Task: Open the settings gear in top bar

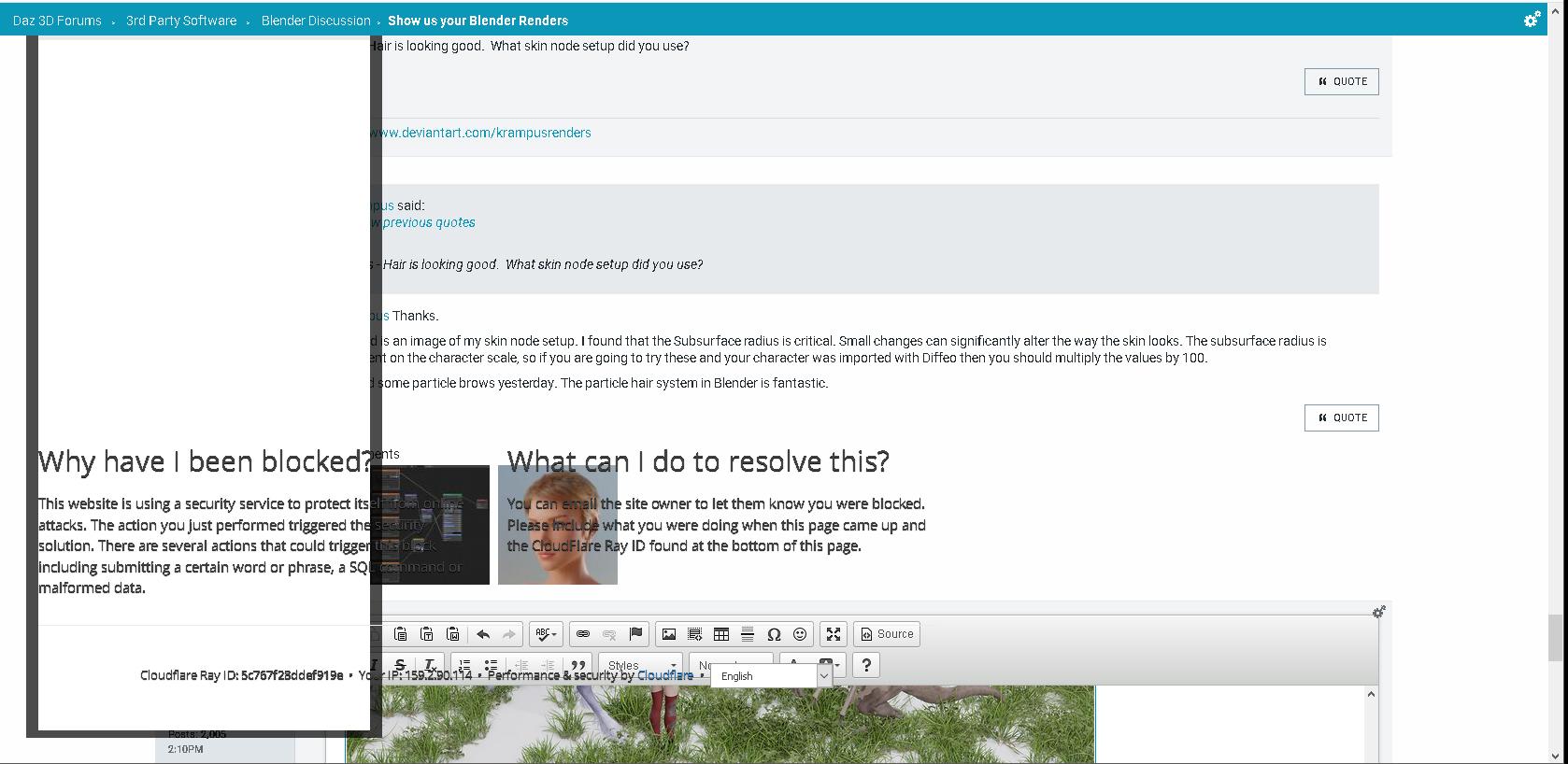Action: 1532,20
